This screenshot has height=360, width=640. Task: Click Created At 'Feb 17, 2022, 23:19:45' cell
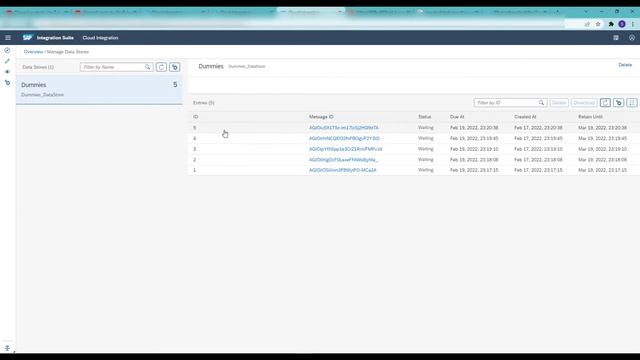point(538,138)
